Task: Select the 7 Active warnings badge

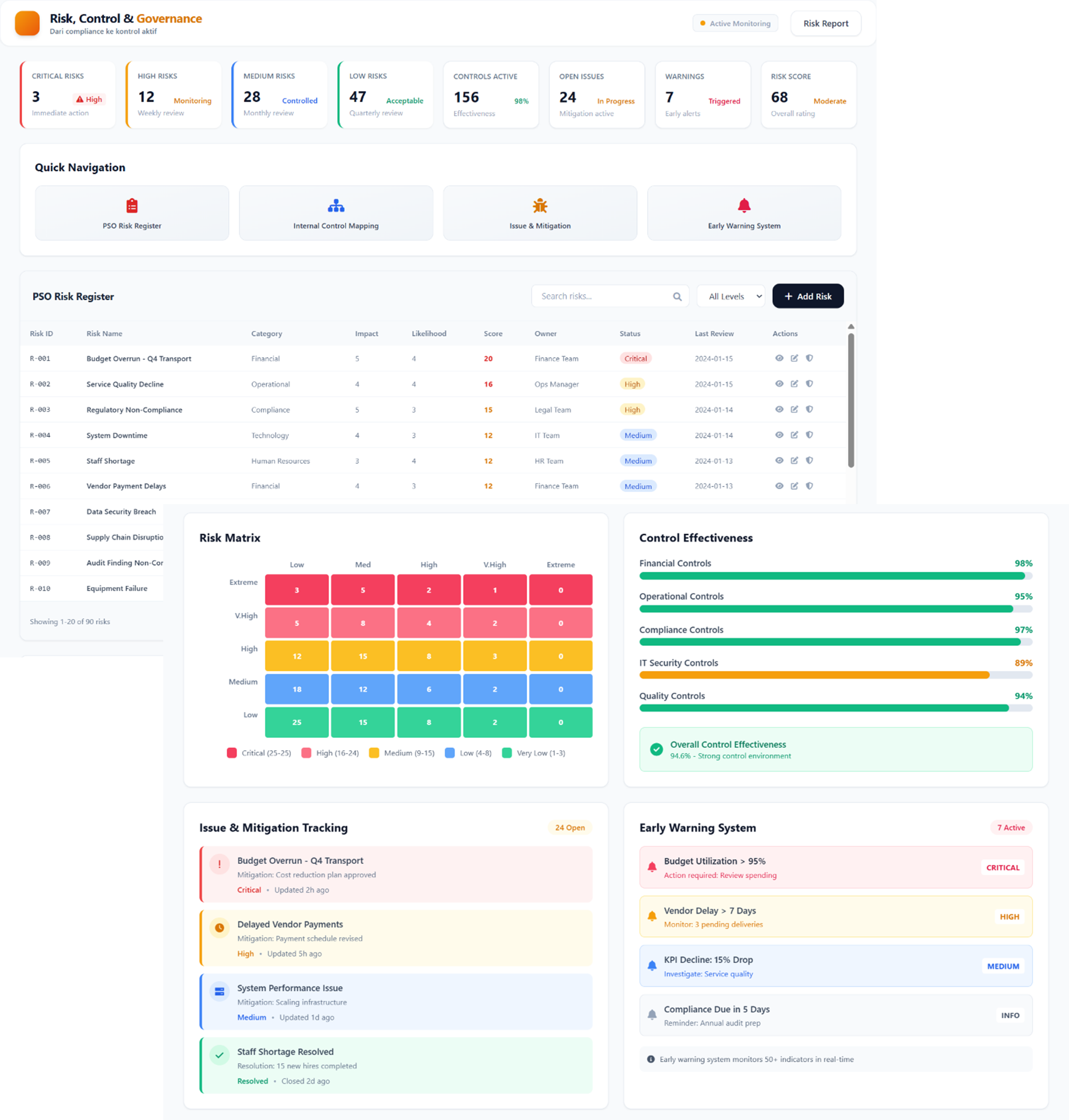Action: pos(1011,827)
